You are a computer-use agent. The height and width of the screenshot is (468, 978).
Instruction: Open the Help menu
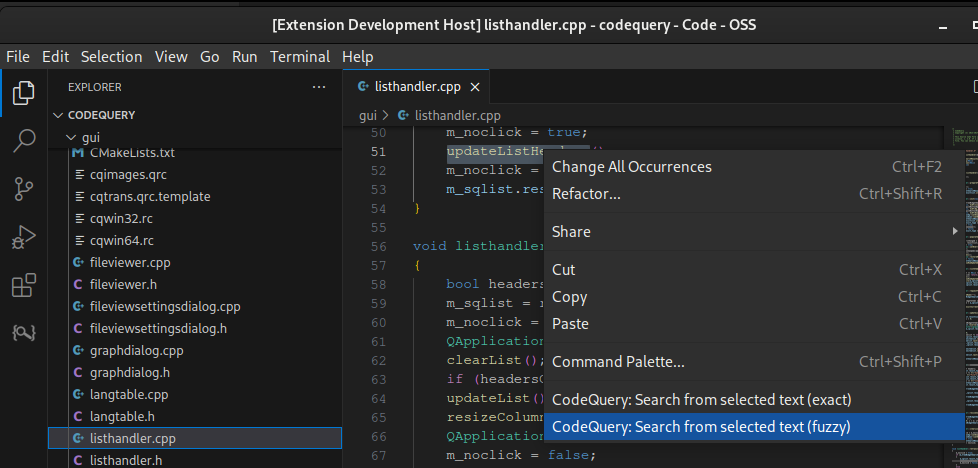[357, 57]
